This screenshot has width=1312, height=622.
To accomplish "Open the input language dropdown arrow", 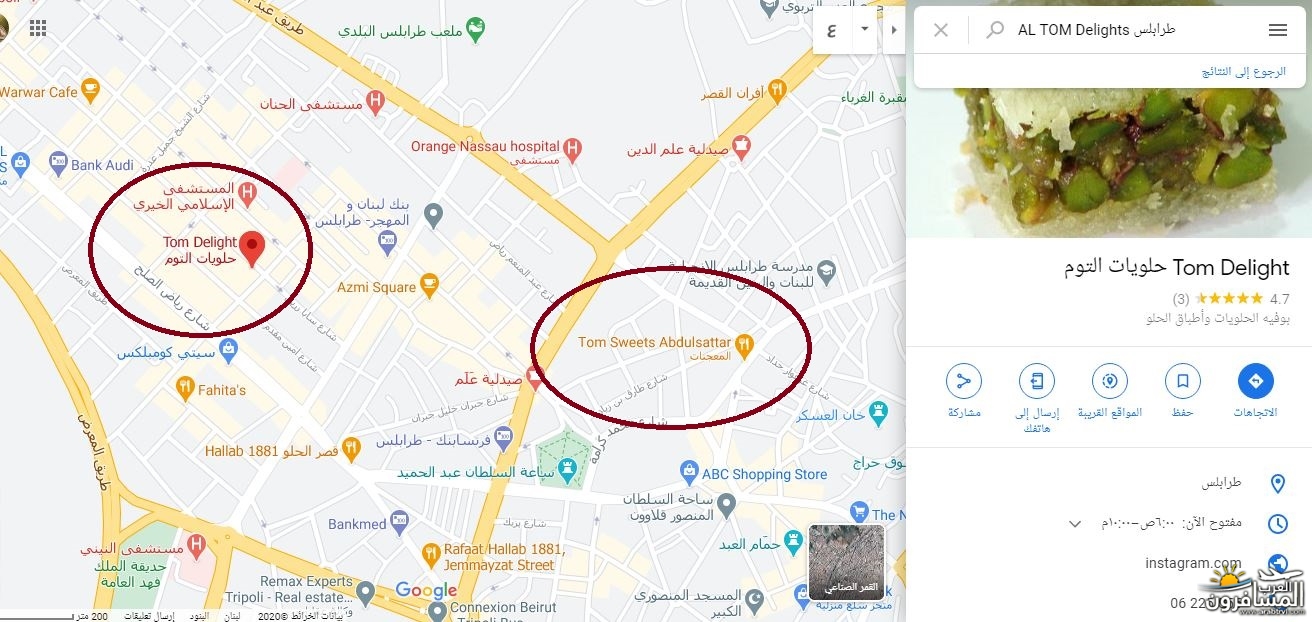I will click(x=865, y=30).
